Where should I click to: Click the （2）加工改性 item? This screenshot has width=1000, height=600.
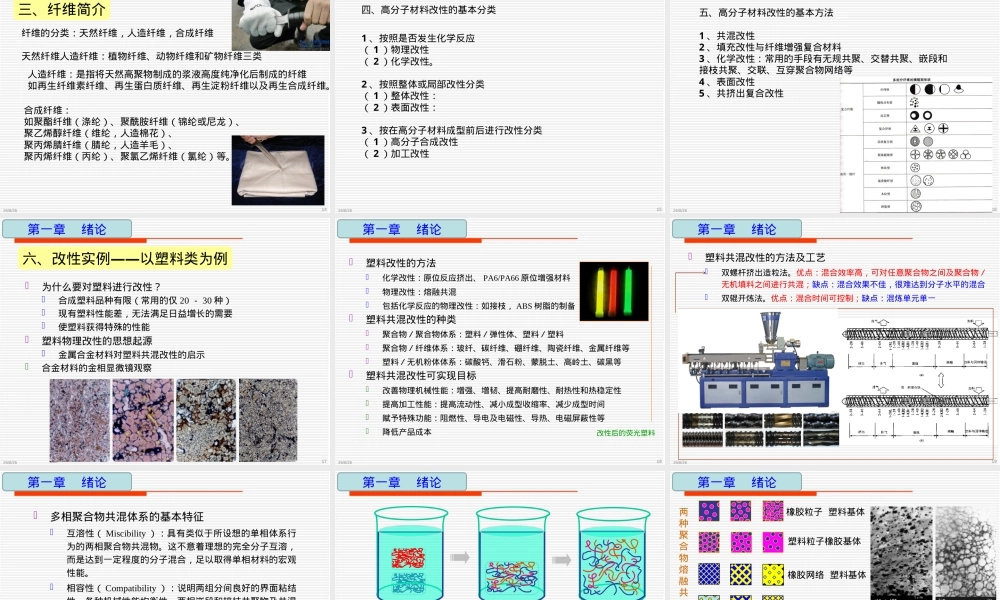[396, 154]
